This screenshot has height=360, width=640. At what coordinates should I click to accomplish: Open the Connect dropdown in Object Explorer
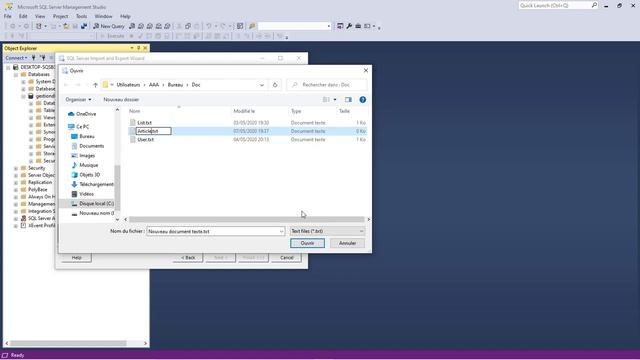coord(16,58)
